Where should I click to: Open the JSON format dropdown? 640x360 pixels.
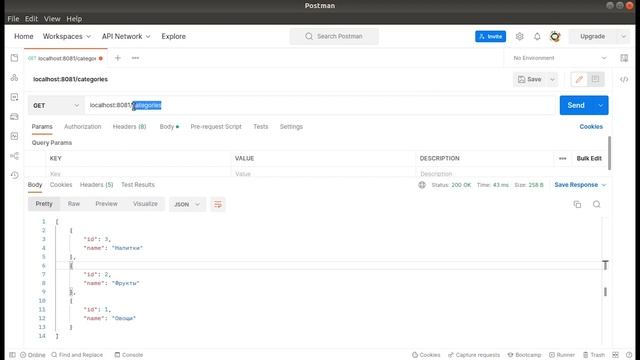pyautogui.click(x=187, y=204)
